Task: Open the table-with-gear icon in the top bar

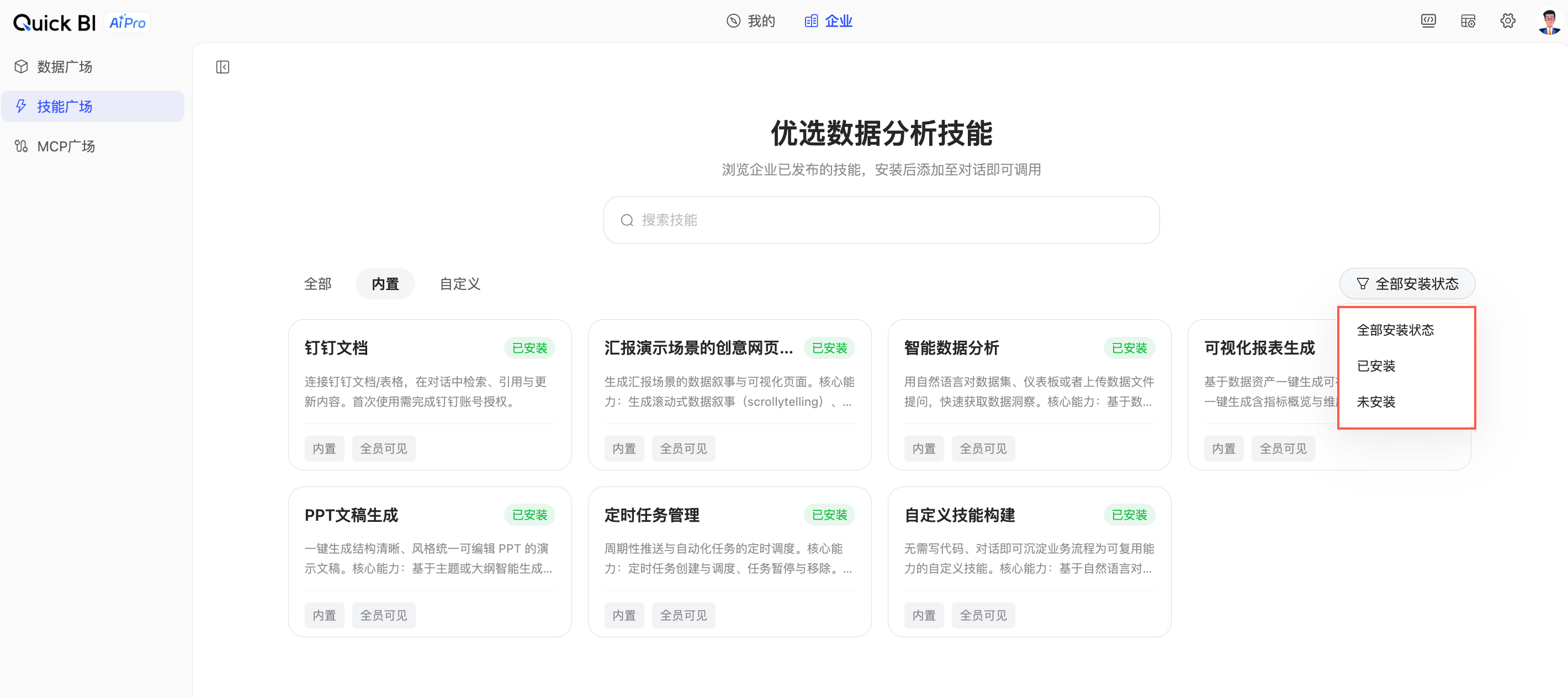Action: pyautogui.click(x=1468, y=22)
